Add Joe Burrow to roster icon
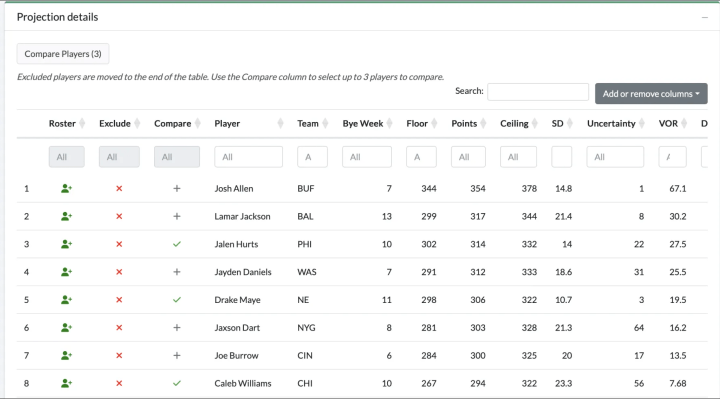The image size is (720, 399). pyautogui.click(x=67, y=355)
